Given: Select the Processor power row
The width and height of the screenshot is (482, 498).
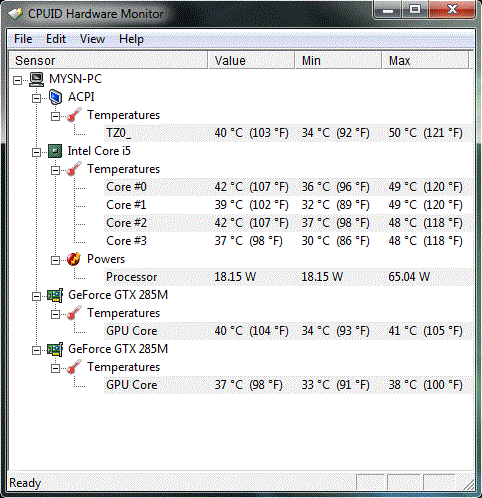Looking at the screenshot, I should (x=289, y=277).
